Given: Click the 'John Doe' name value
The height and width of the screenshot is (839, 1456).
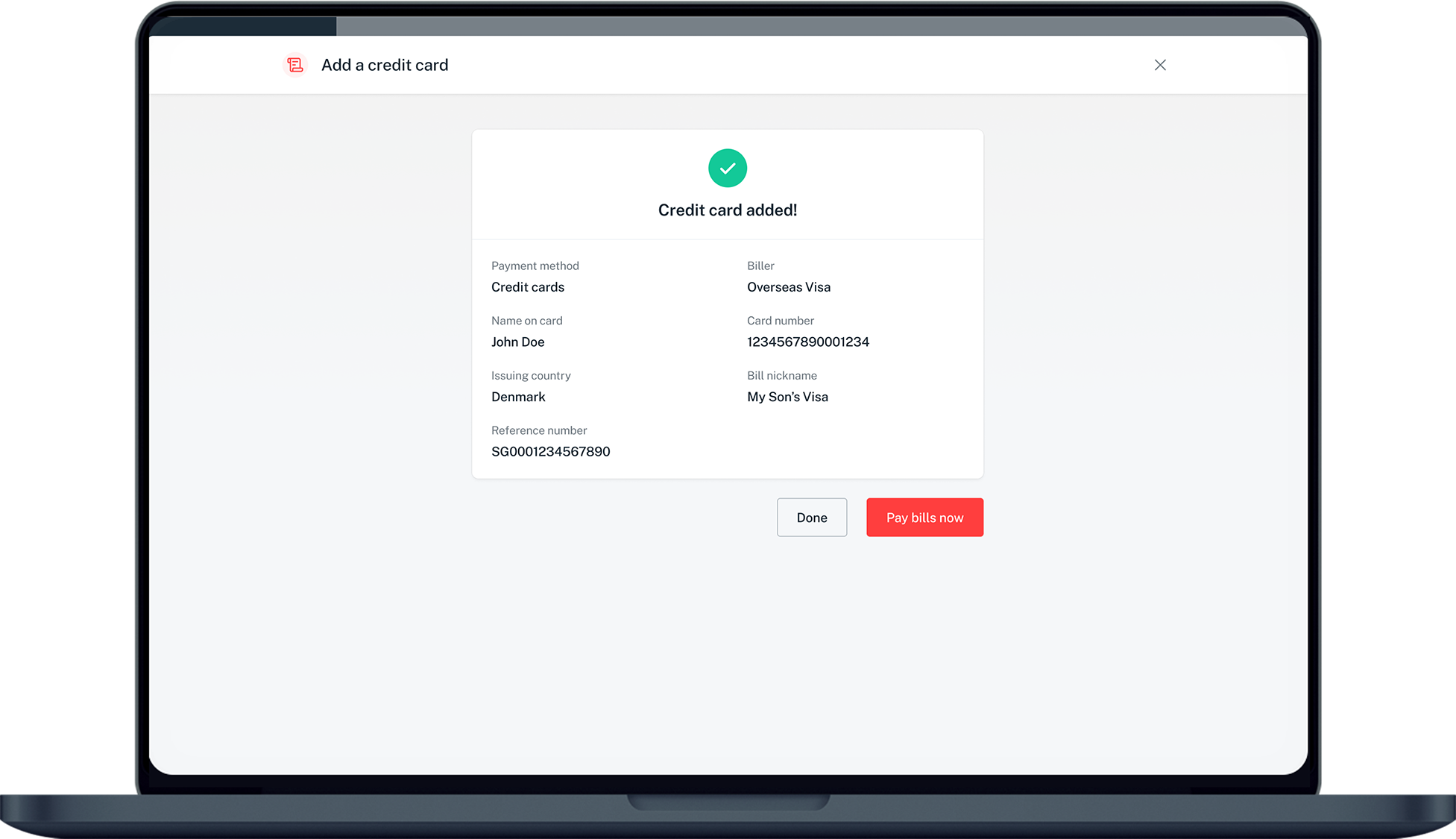Looking at the screenshot, I should coord(517,342).
